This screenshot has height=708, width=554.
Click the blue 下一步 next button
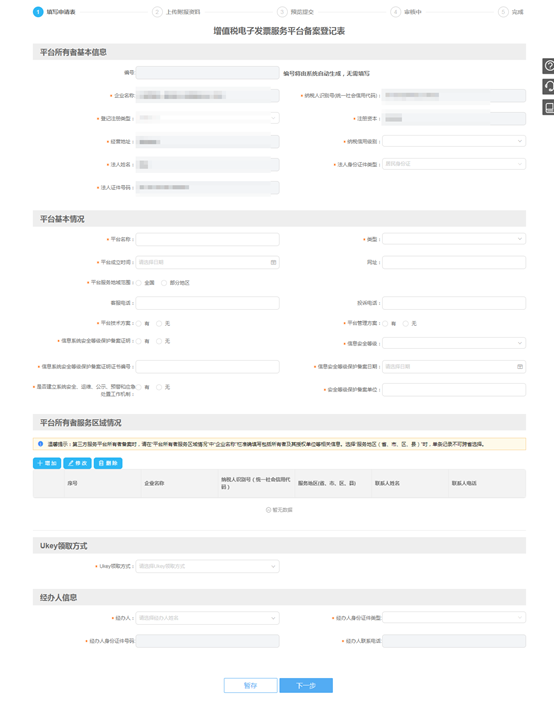(306, 685)
